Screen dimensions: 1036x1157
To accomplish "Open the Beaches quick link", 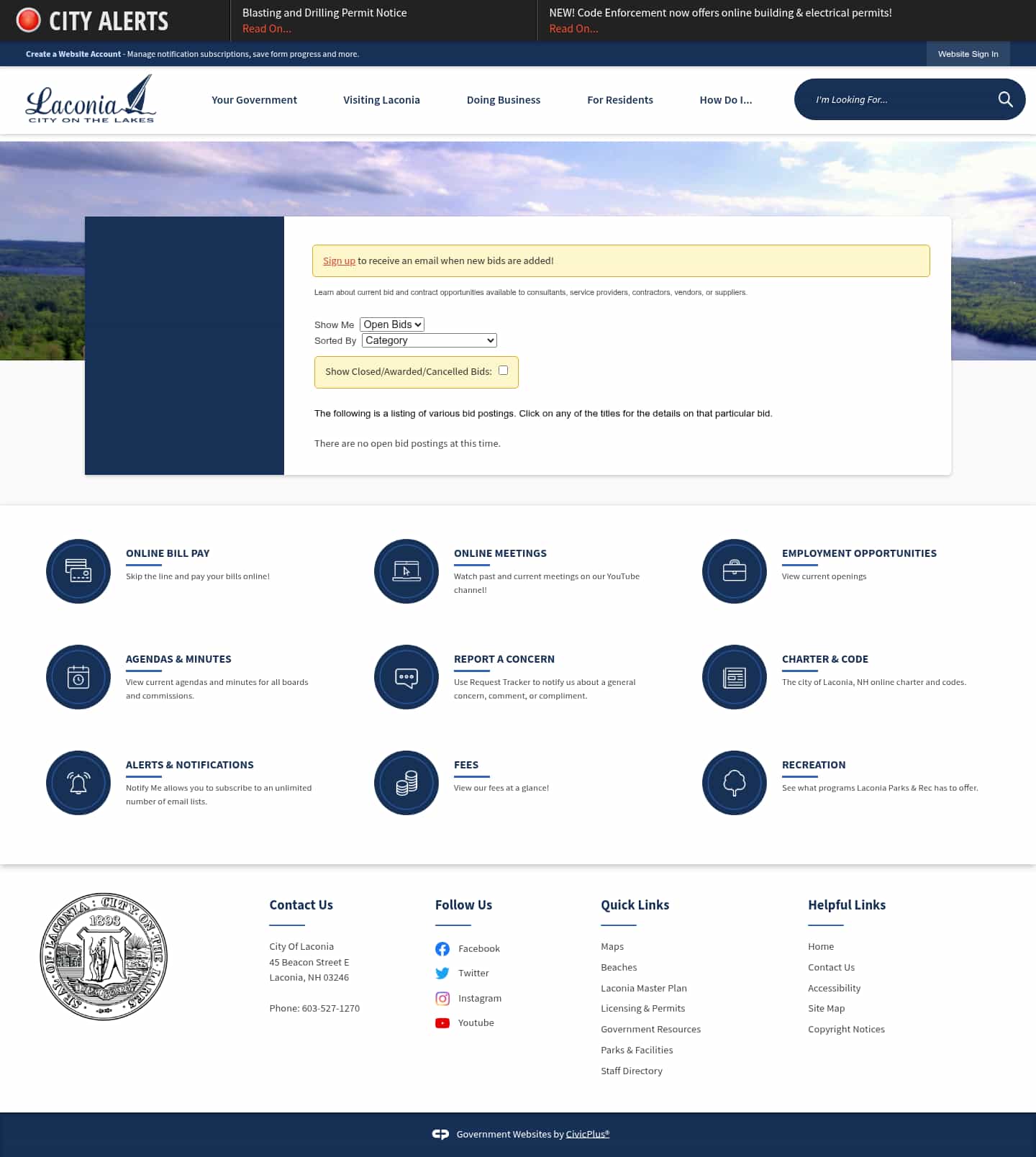I will (x=619, y=968).
